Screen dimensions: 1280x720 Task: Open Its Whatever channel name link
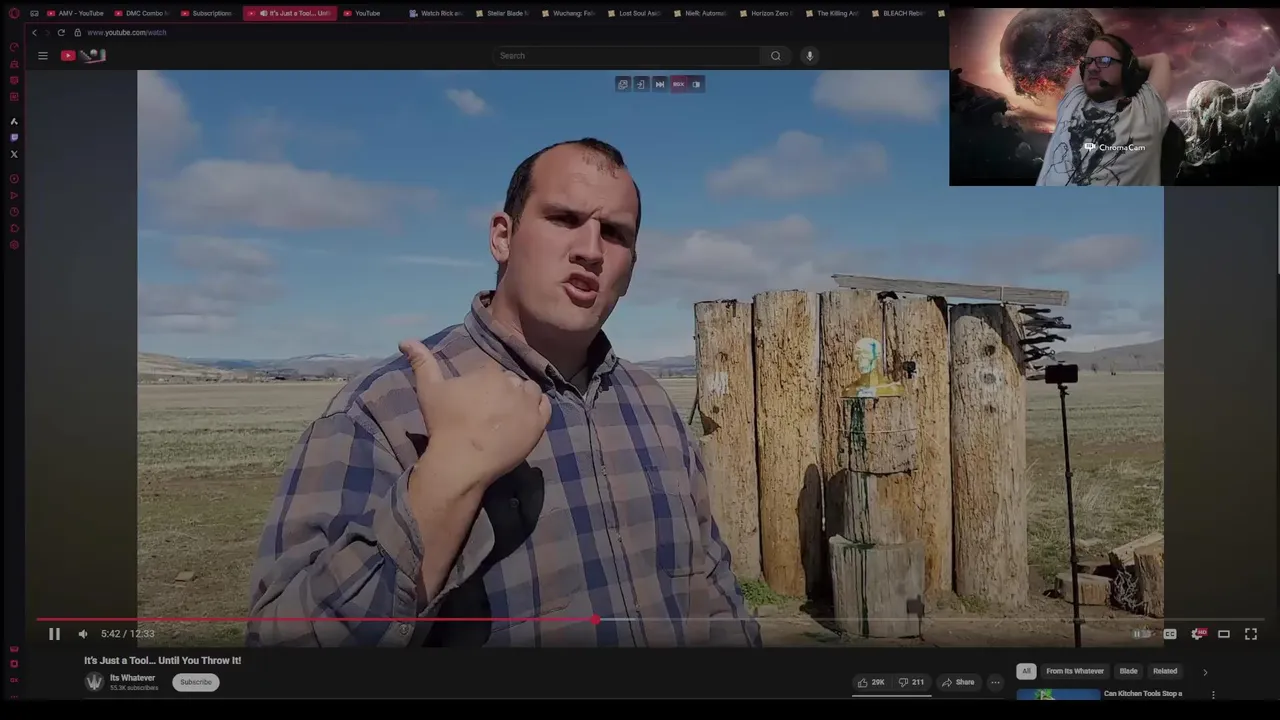132,678
